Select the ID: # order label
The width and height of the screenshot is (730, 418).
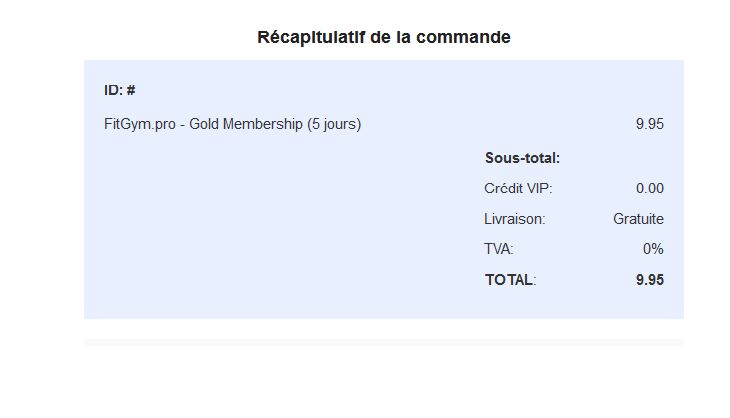pos(120,90)
